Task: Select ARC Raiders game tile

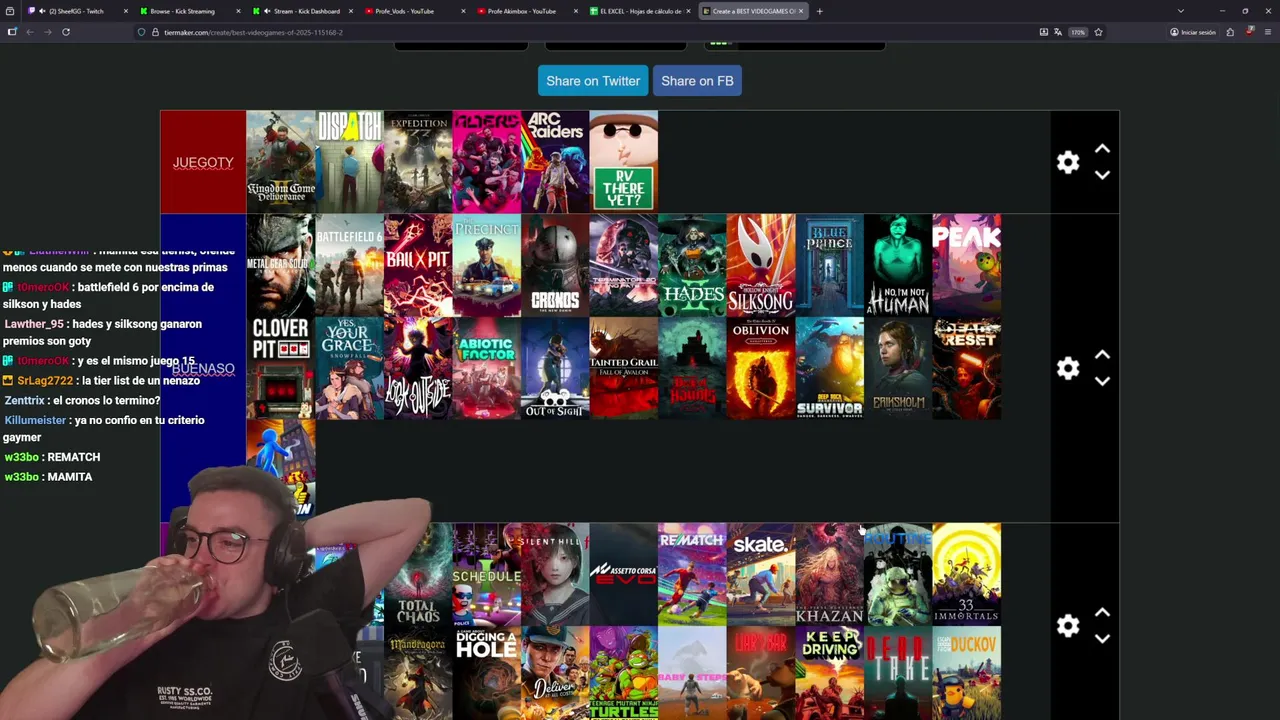Action: tap(555, 161)
